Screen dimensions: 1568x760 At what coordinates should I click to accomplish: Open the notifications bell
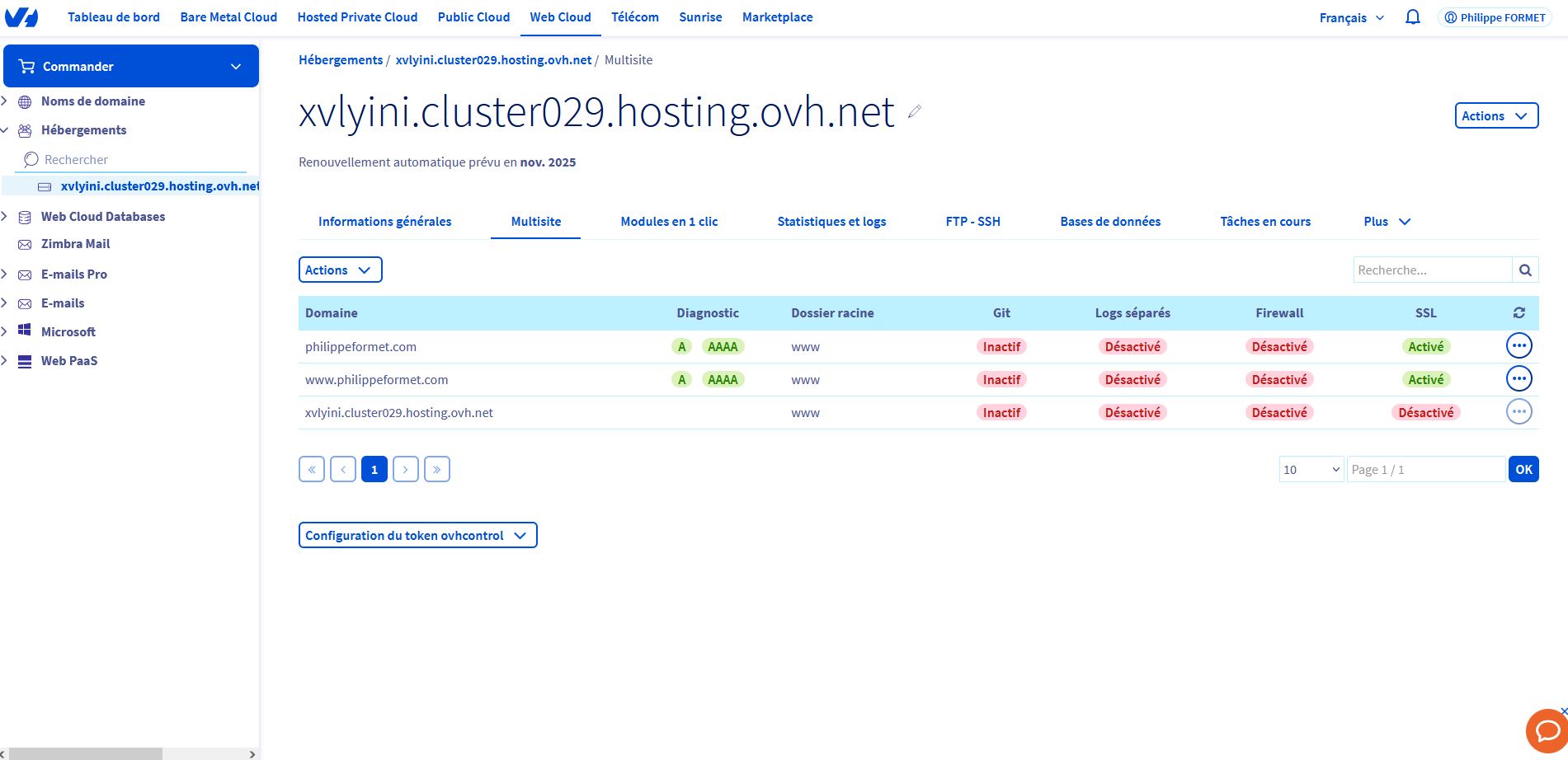(1412, 17)
